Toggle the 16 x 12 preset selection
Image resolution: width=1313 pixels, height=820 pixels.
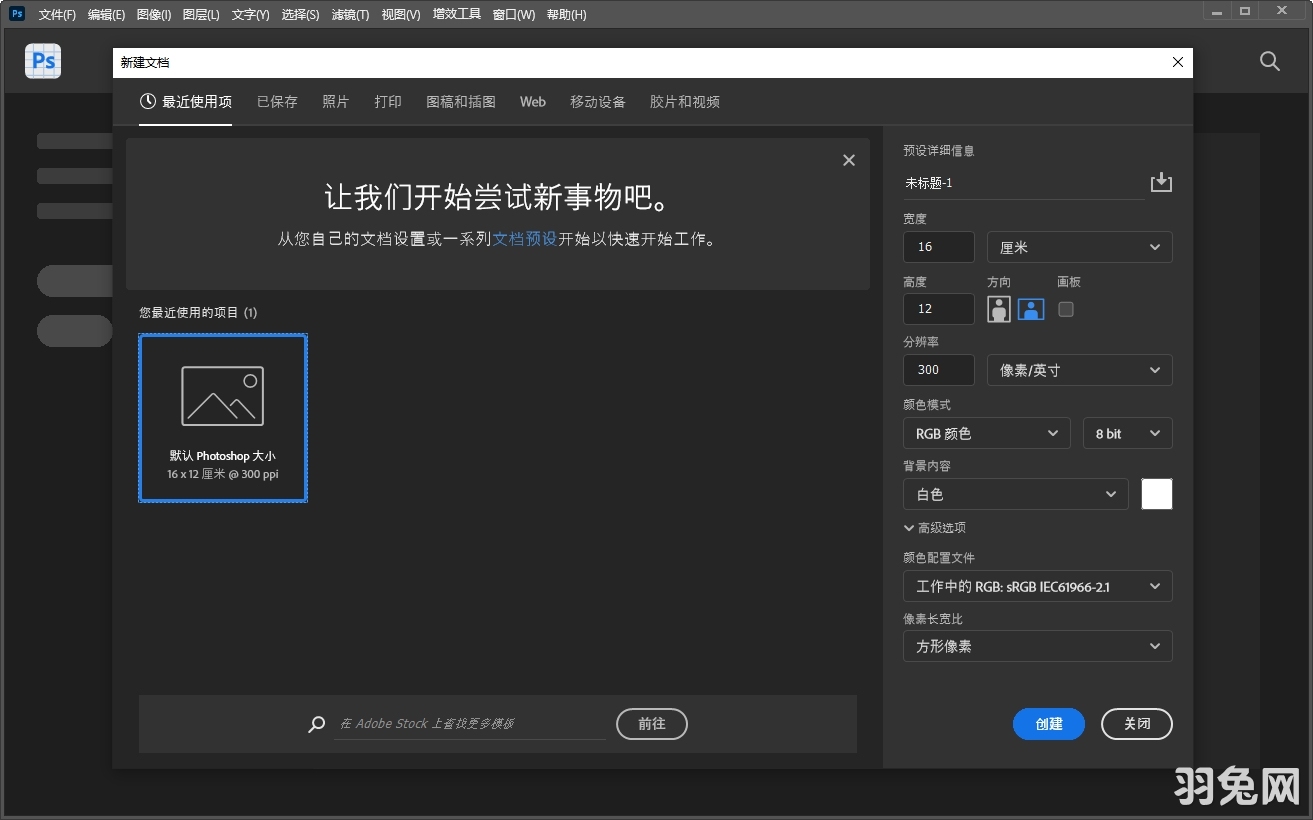pyautogui.click(x=222, y=418)
